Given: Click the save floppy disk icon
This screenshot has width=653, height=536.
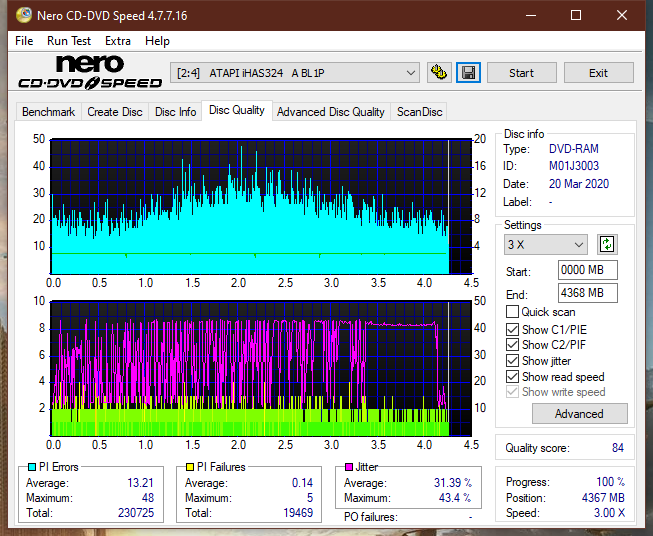Looking at the screenshot, I should point(469,73).
